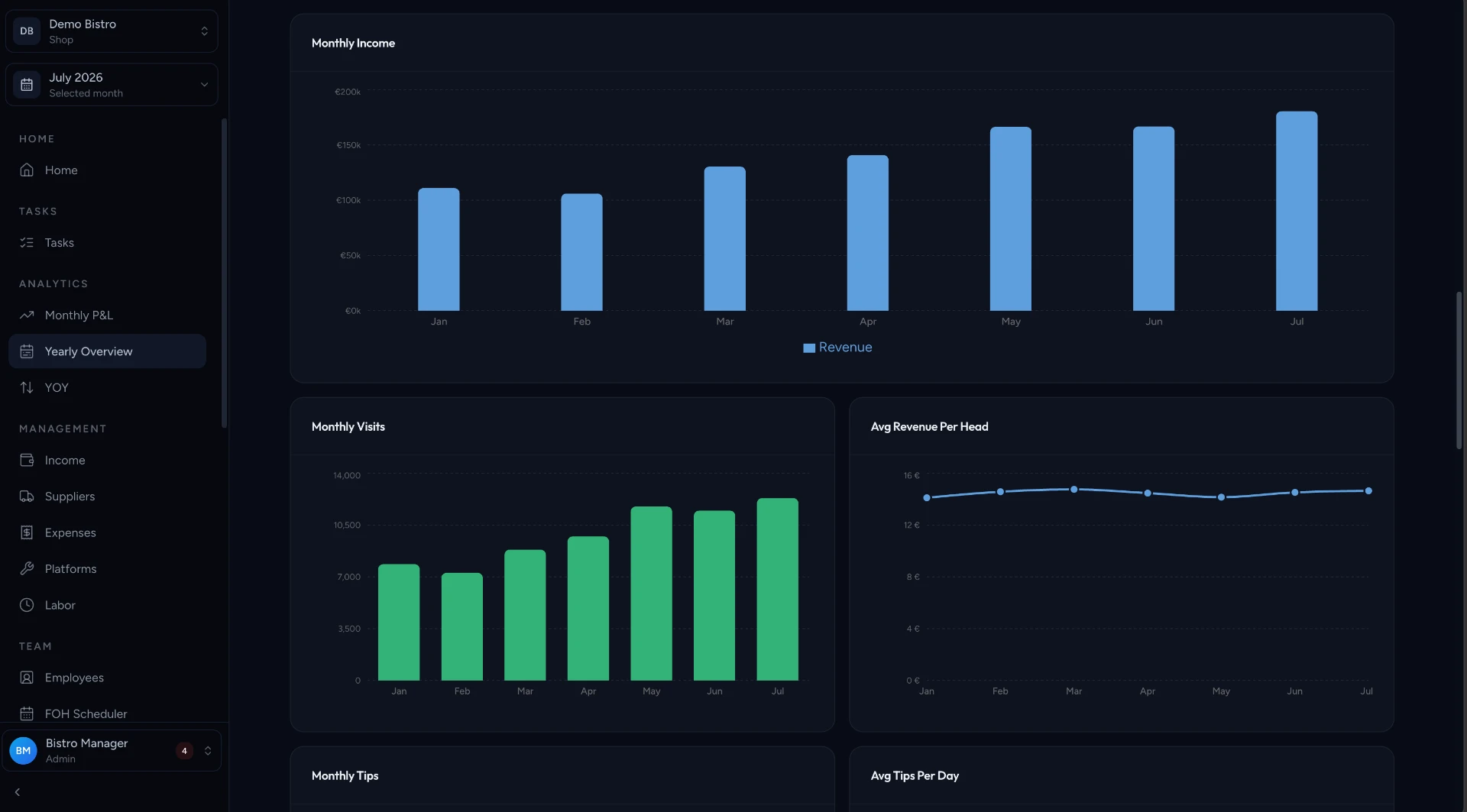Click the 16 € axis label
The image size is (1467, 812).
(x=912, y=475)
